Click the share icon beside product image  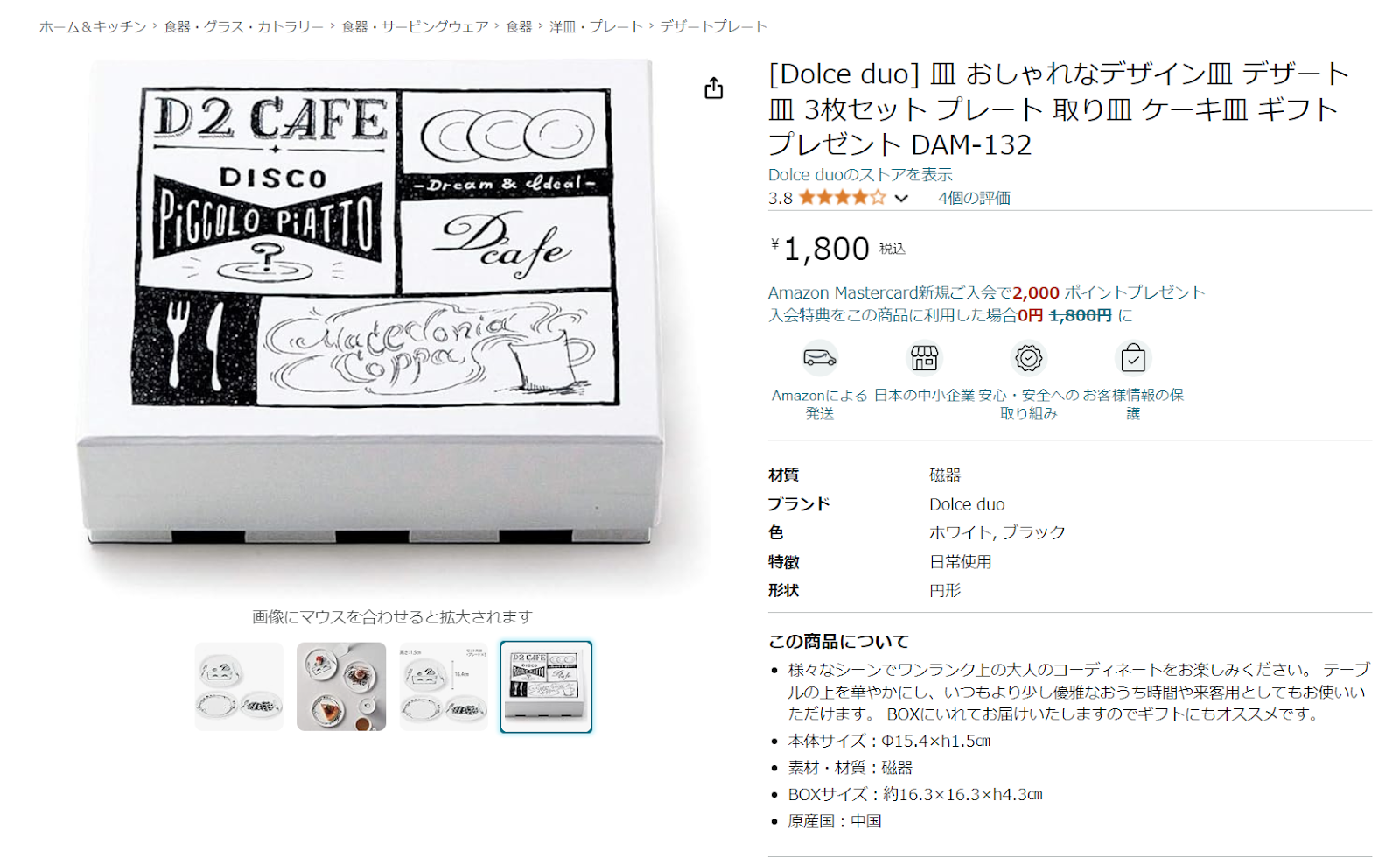(x=714, y=88)
